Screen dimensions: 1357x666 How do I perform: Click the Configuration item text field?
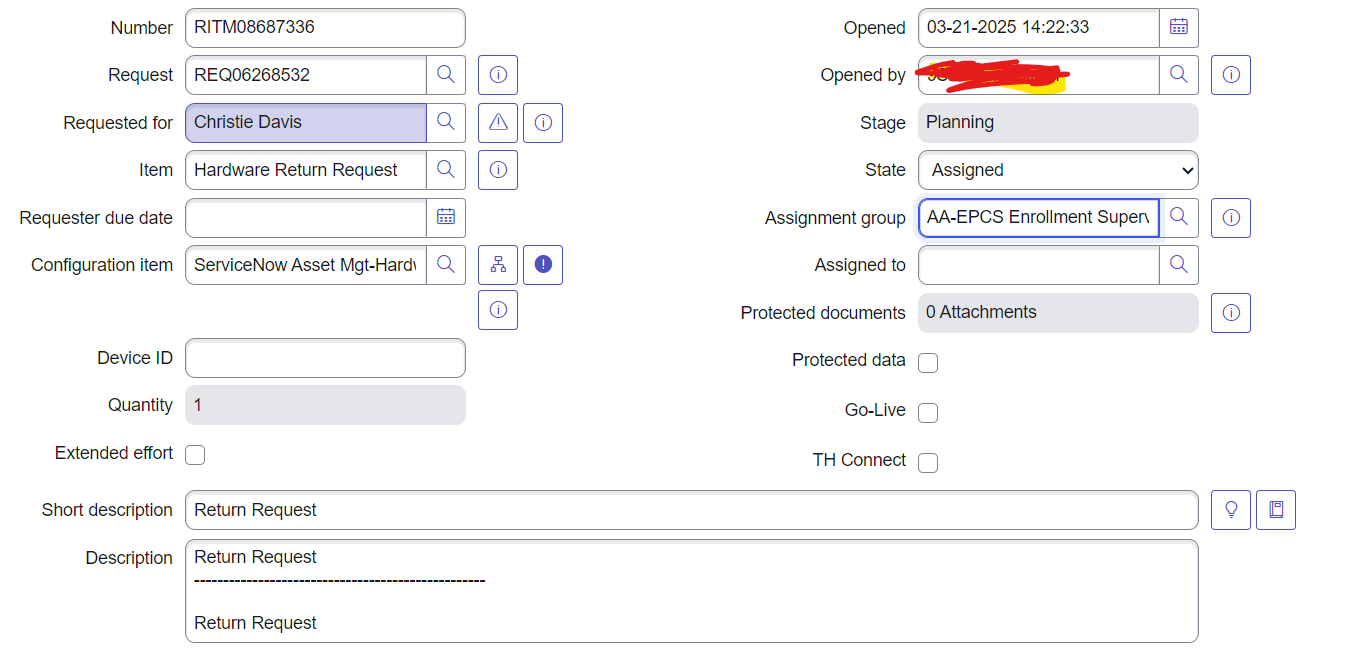pyautogui.click(x=306, y=265)
